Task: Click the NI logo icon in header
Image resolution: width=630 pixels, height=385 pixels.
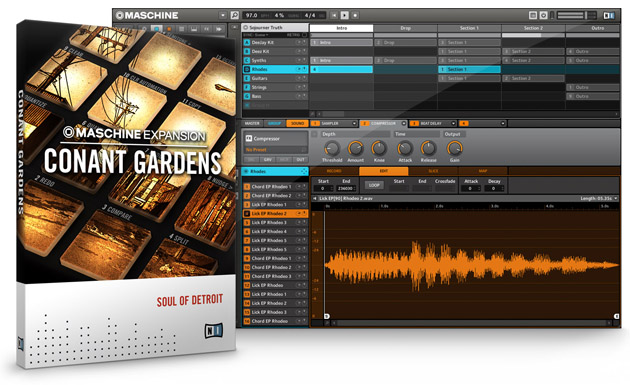Action: click(609, 16)
